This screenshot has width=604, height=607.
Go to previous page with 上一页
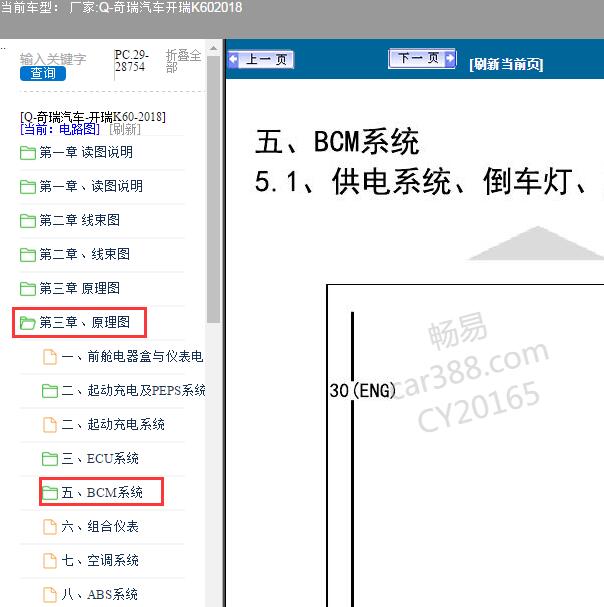261,60
